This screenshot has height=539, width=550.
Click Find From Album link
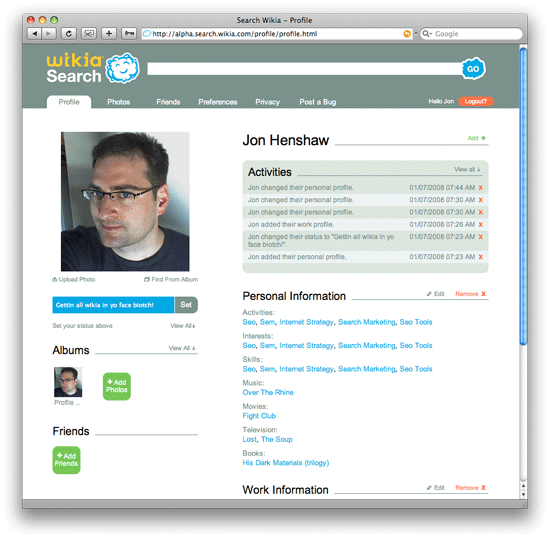tap(171, 279)
